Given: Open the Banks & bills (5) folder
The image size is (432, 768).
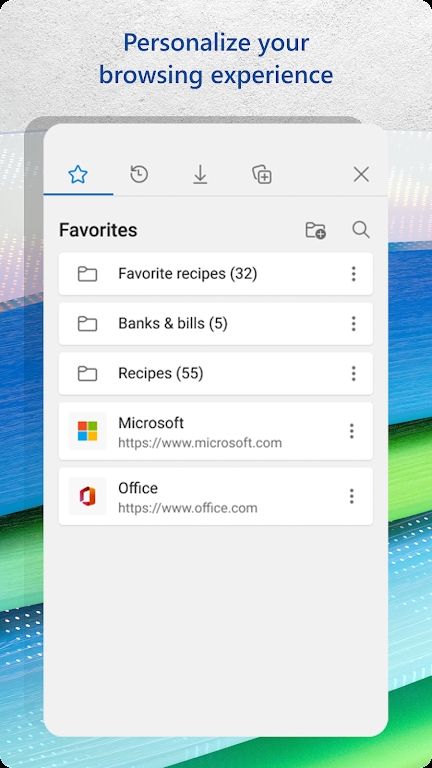Looking at the screenshot, I should [x=216, y=324].
